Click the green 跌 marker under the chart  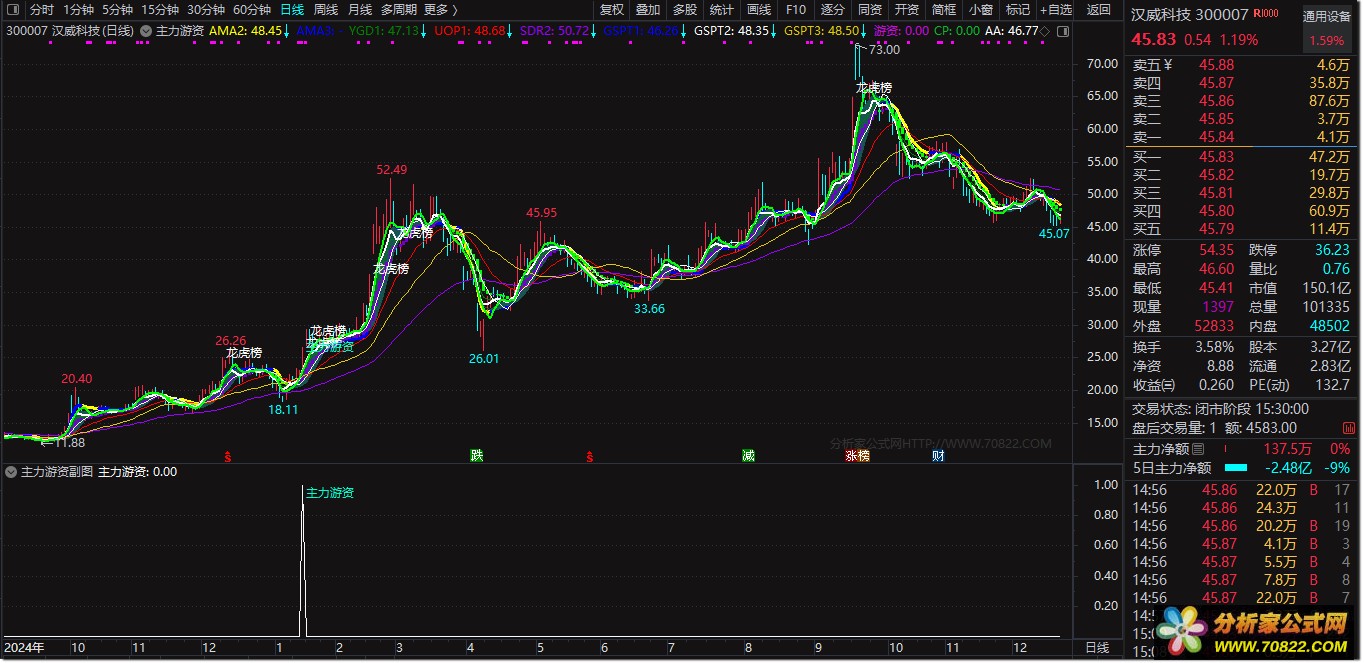477,456
